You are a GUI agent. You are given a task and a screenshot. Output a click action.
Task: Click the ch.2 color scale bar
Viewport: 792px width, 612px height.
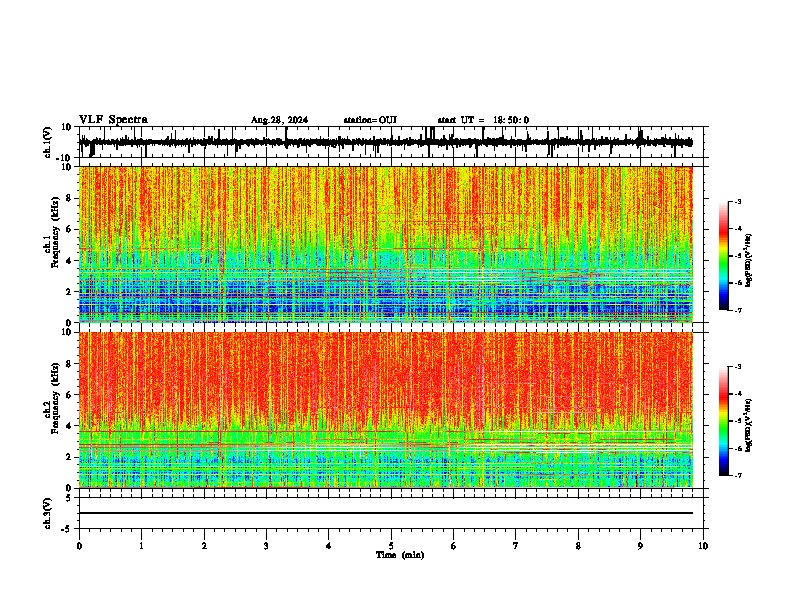click(723, 421)
